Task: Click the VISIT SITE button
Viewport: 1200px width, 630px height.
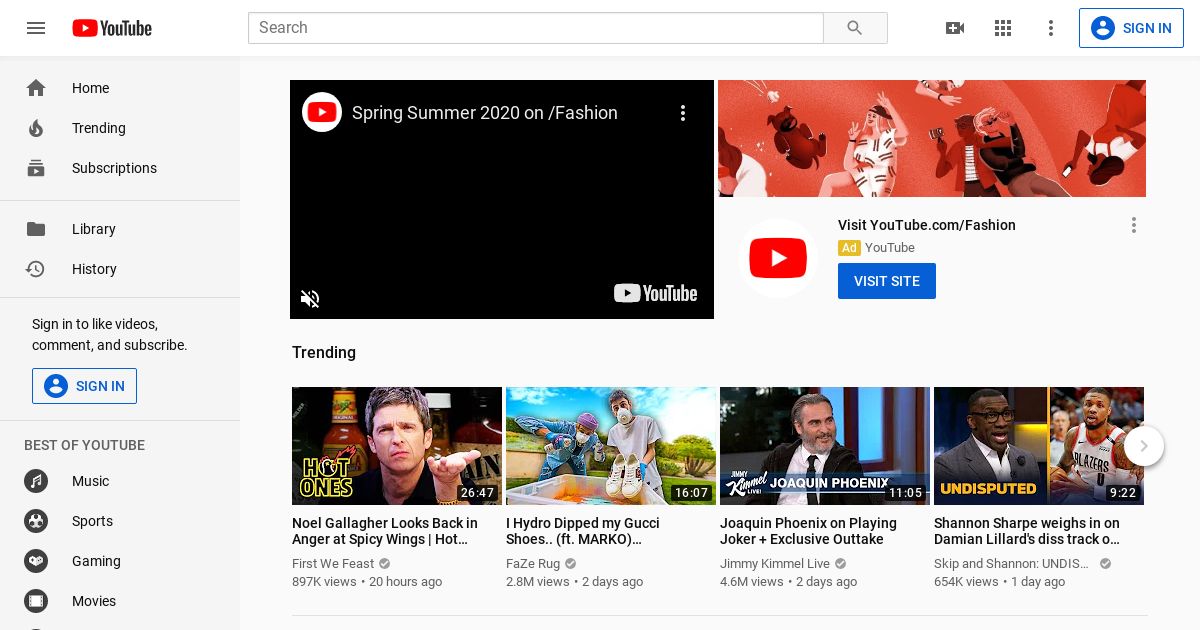Action: [887, 281]
